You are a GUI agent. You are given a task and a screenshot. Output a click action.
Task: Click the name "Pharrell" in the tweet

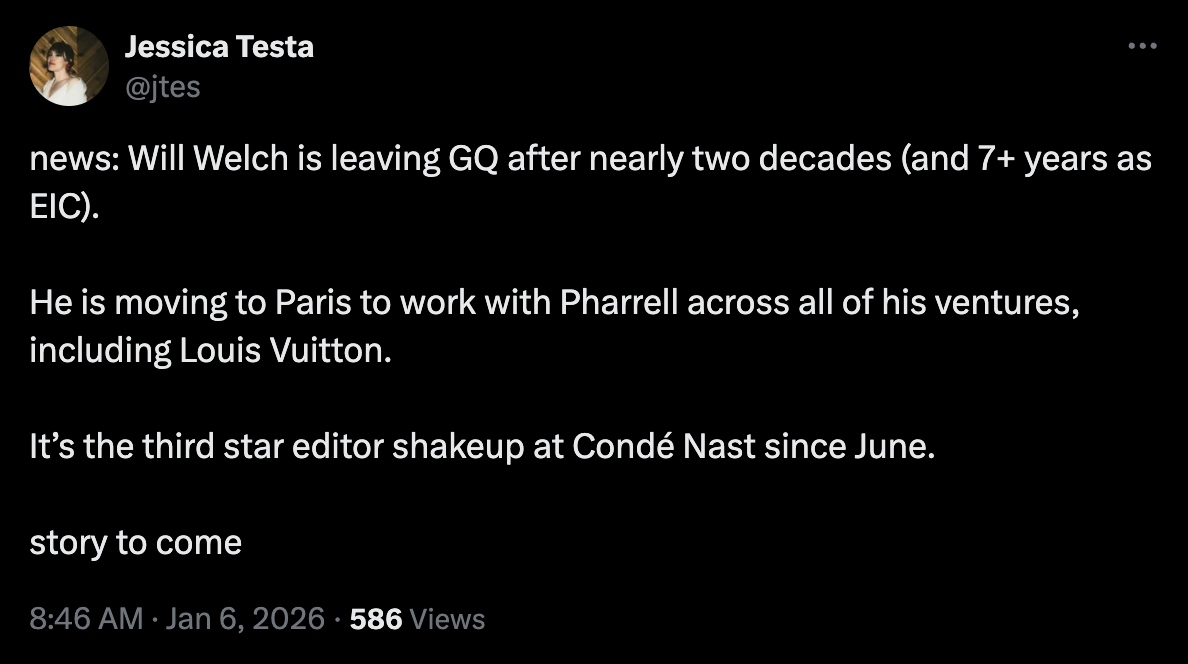tap(618, 303)
